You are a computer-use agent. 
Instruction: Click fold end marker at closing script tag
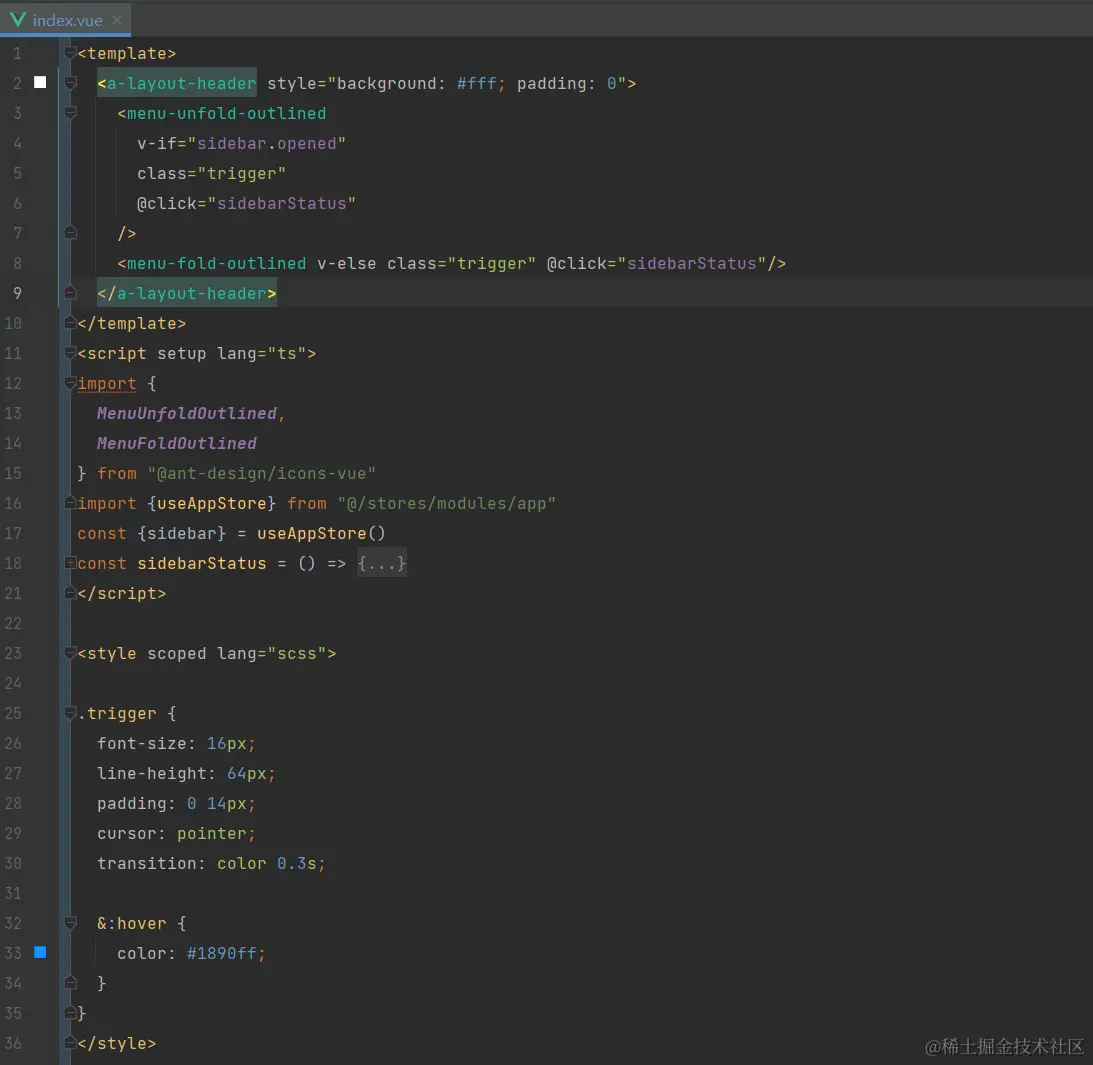pos(70,593)
